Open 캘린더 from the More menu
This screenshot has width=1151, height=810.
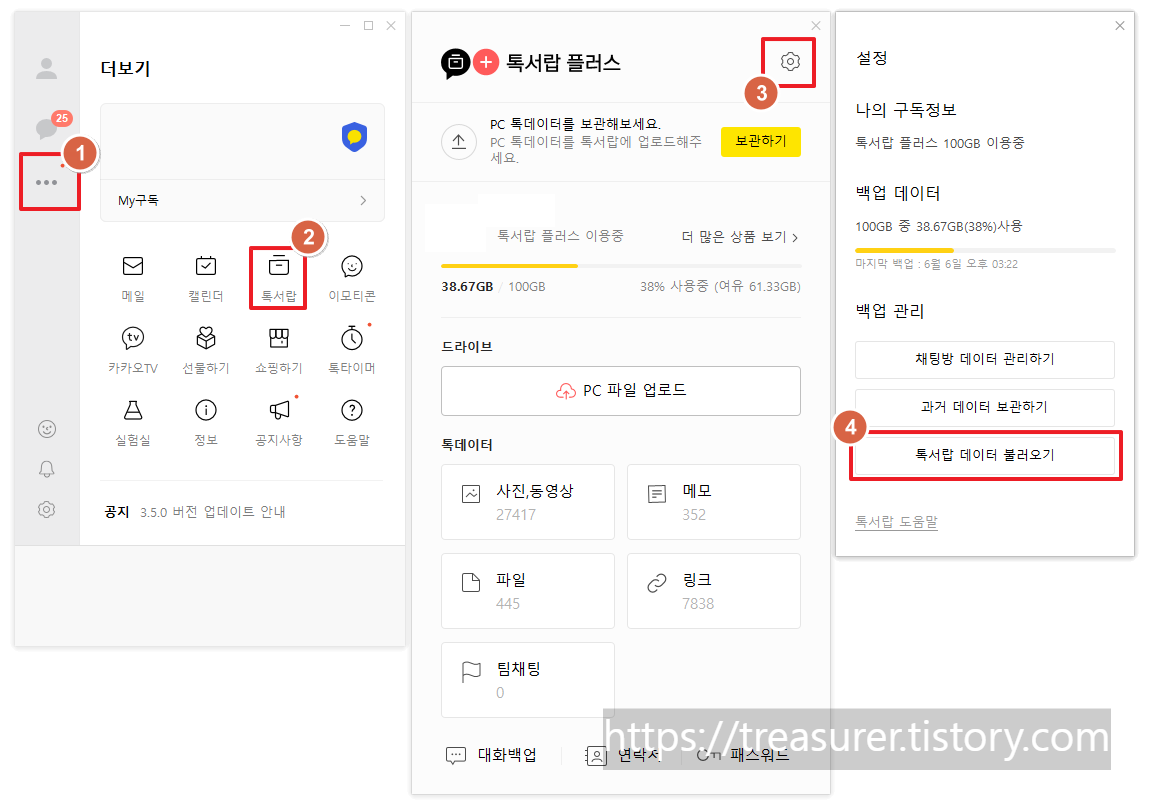206,278
